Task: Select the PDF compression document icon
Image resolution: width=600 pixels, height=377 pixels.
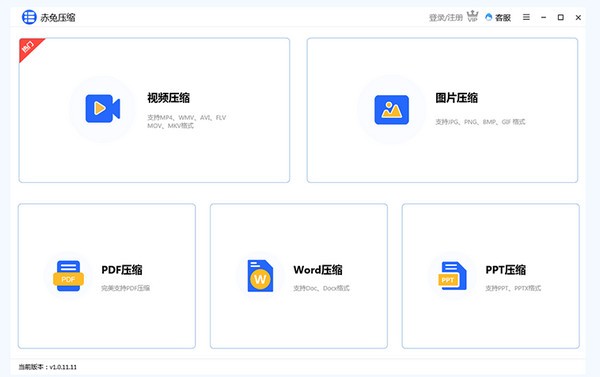Action: tap(68, 276)
